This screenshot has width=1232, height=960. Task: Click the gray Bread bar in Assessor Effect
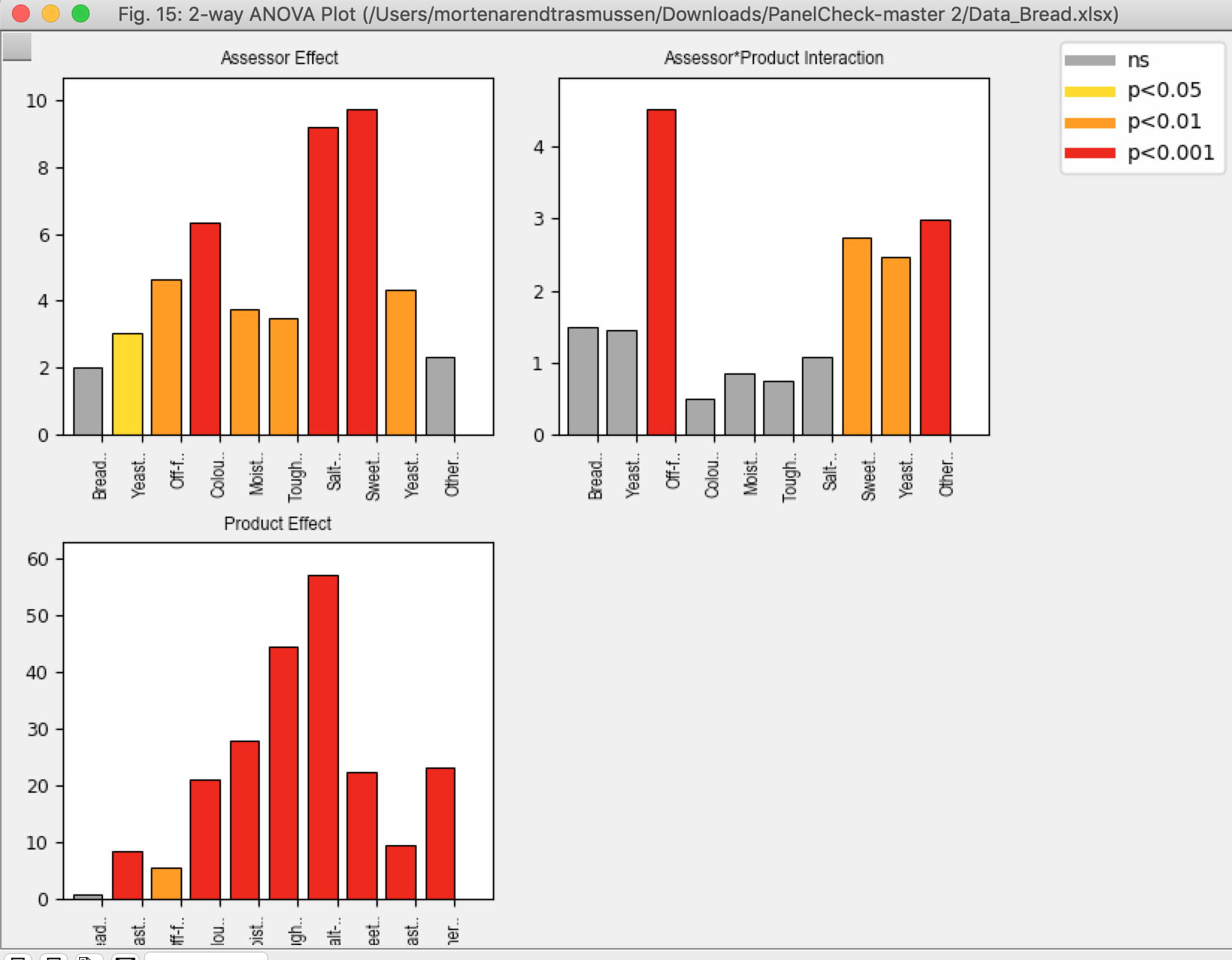point(88,402)
